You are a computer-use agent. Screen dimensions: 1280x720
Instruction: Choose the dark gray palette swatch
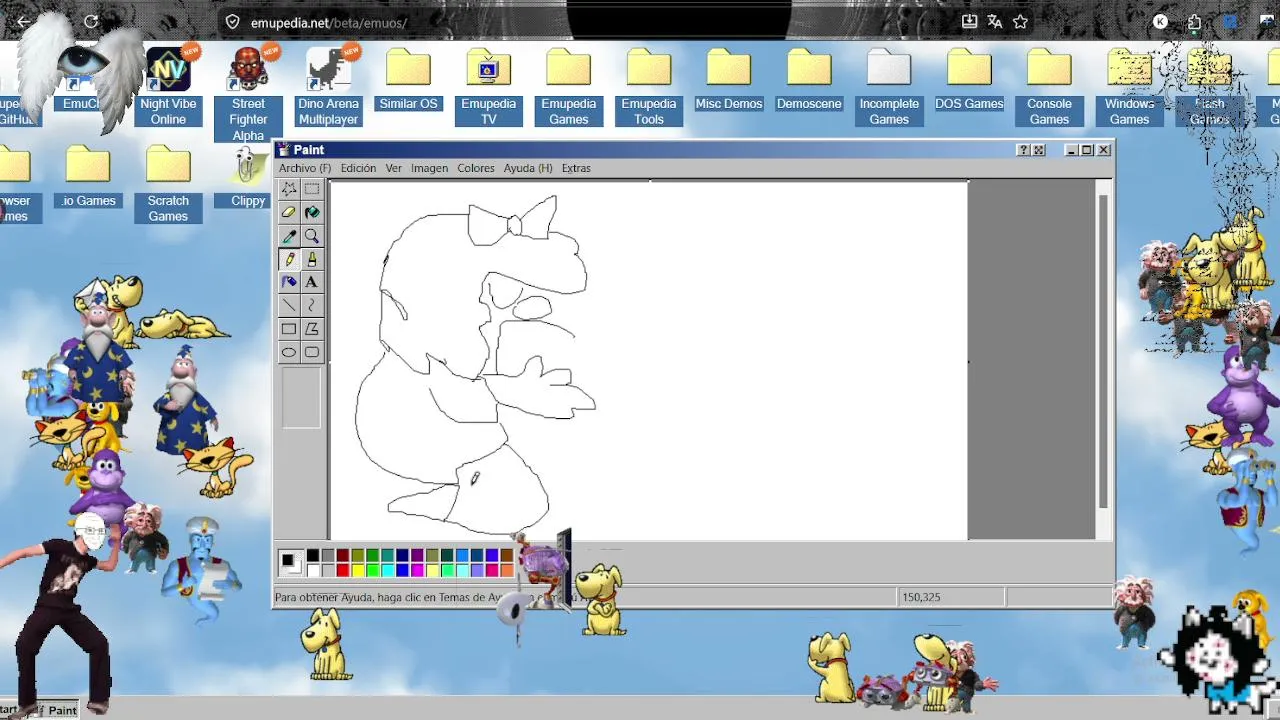coord(328,555)
